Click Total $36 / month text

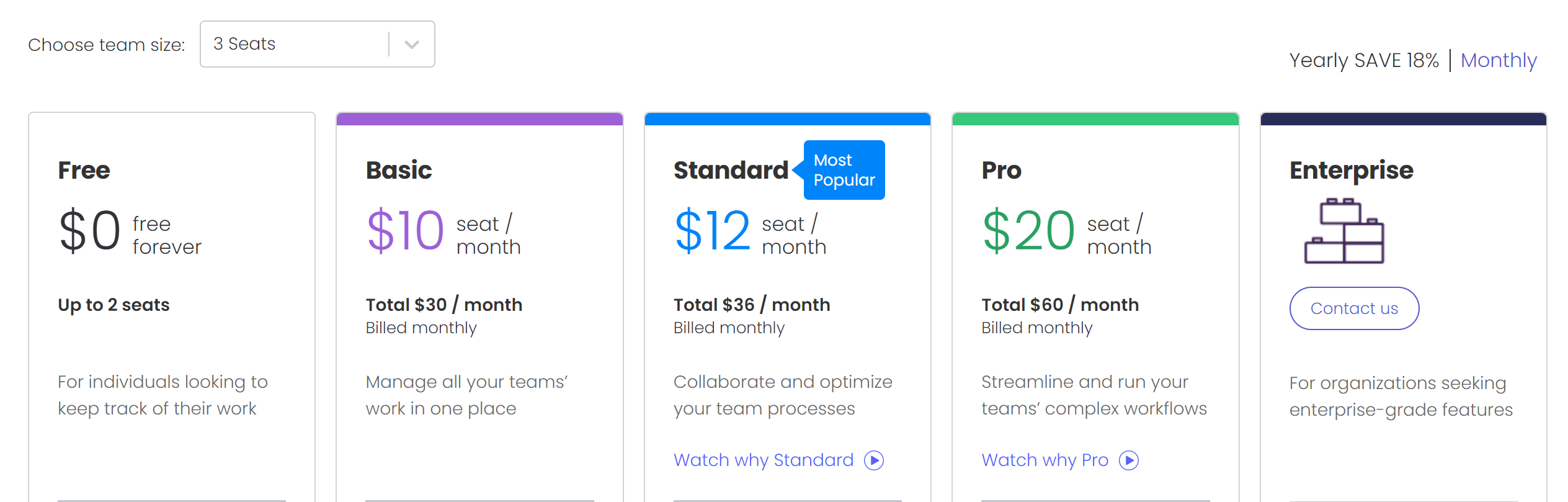[751, 304]
